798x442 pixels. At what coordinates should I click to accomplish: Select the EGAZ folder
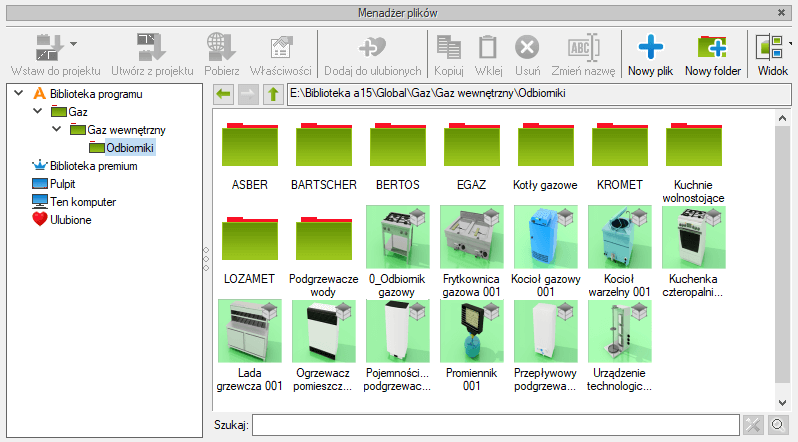coord(471,145)
